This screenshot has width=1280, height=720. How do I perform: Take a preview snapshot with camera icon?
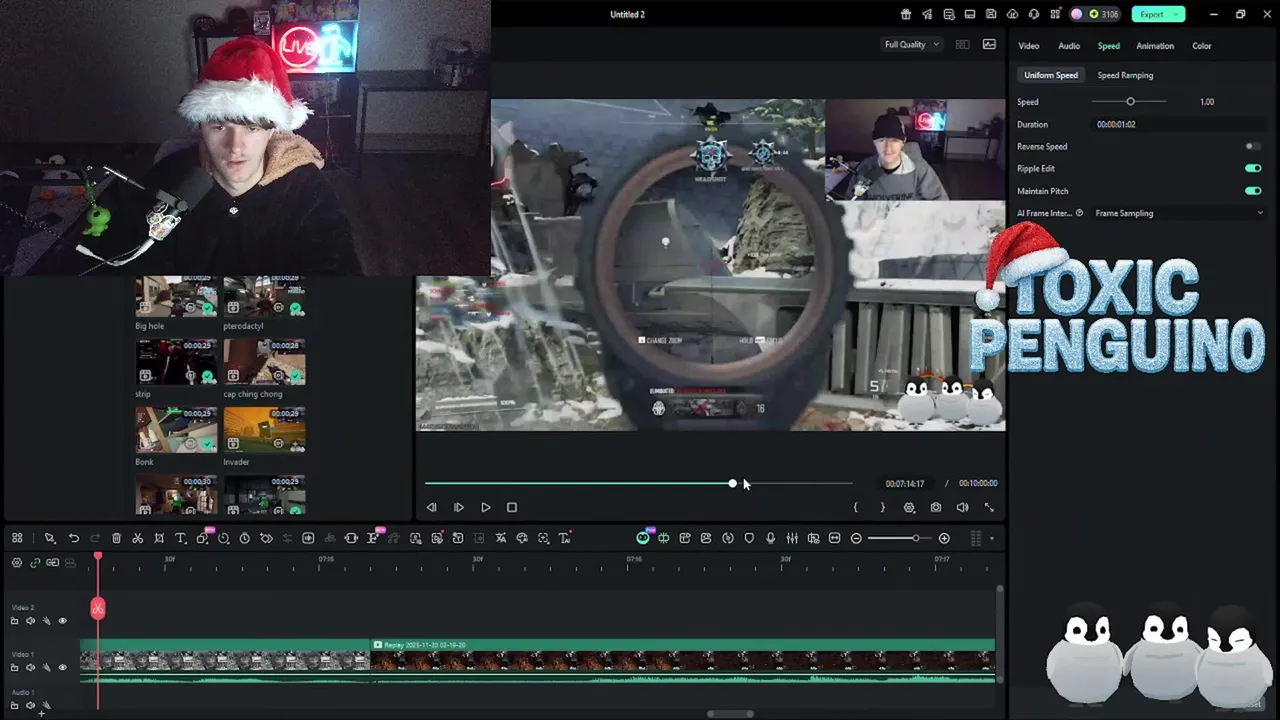click(x=936, y=508)
